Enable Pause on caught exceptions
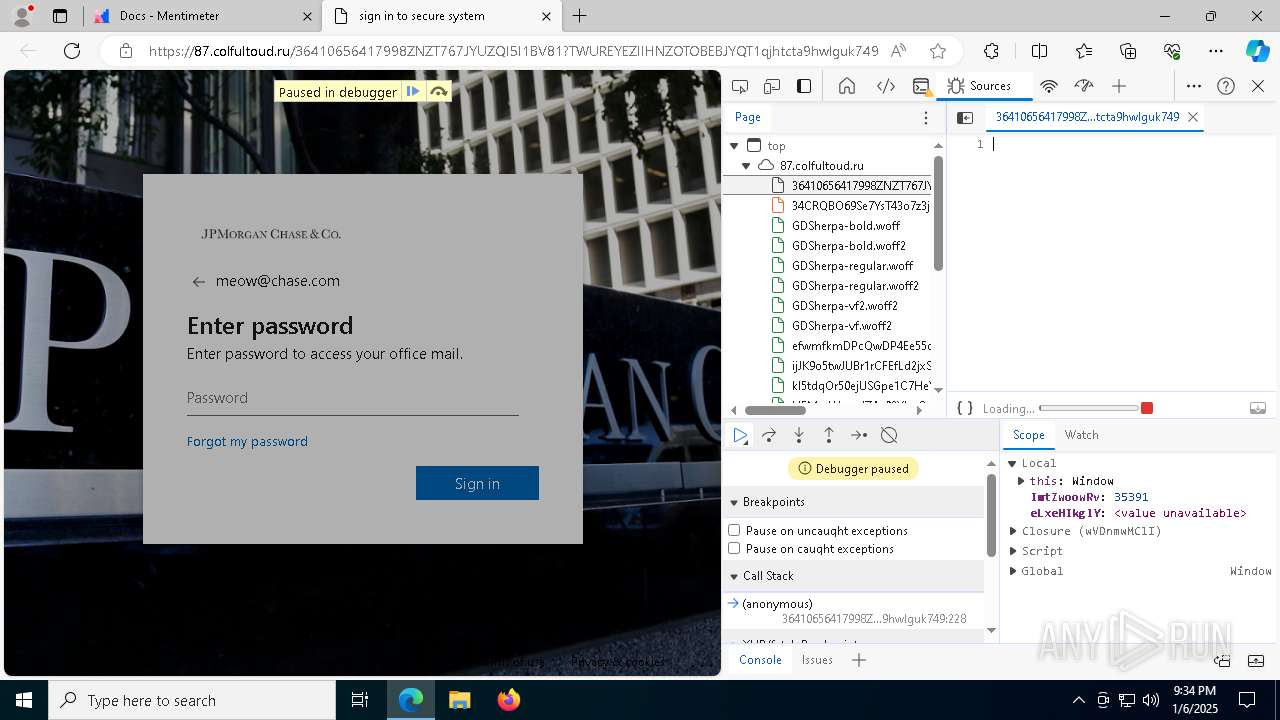The width and height of the screenshot is (1280, 720). click(734, 548)
